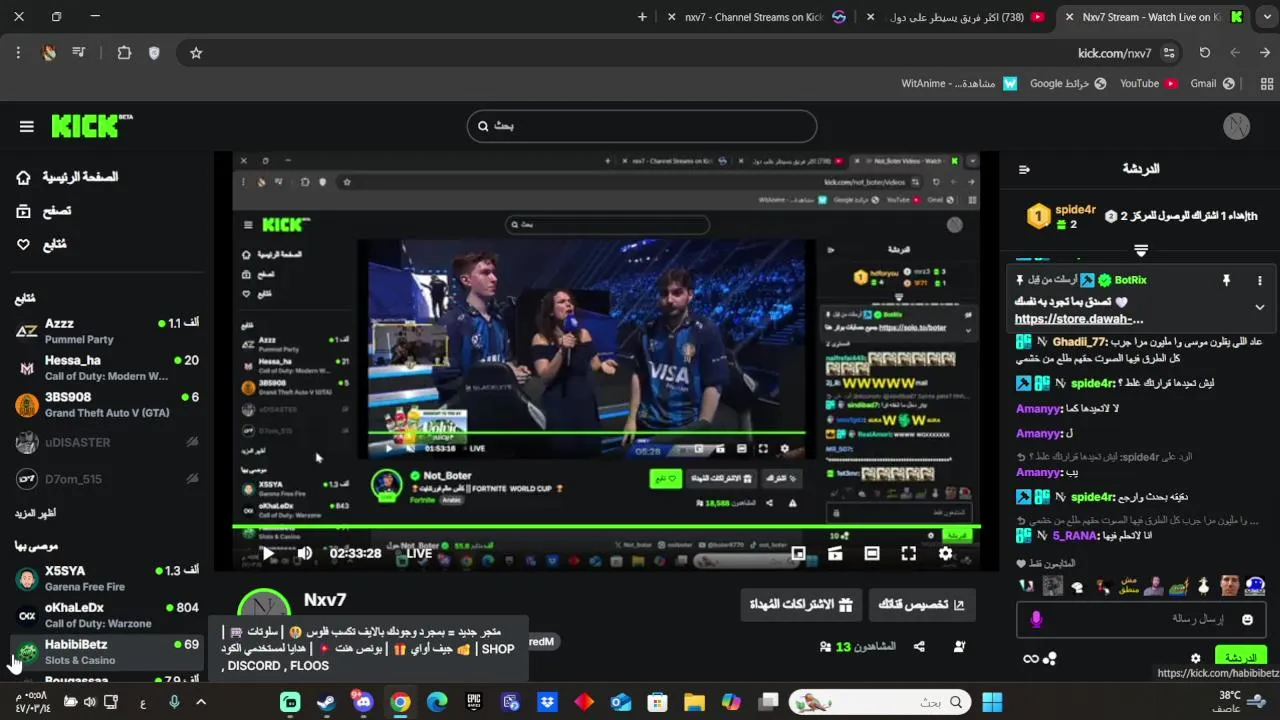Open the pinned message three-dot menu
1280x720 pixels.
pyautogui.click(x=1260, y=281)
